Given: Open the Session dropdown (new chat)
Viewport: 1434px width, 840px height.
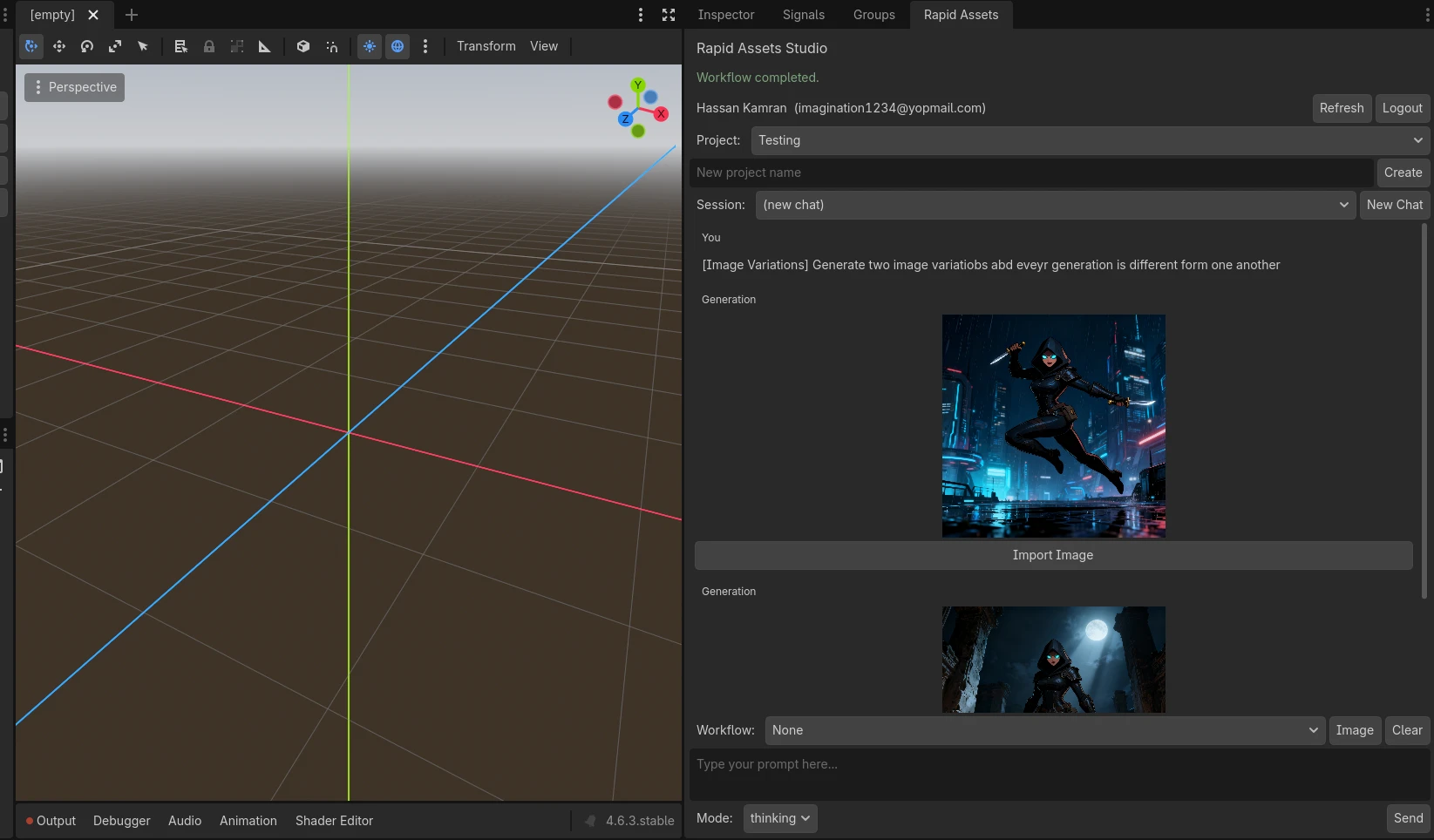Looking at the screenshot, I should click(x=1056, y=205).
